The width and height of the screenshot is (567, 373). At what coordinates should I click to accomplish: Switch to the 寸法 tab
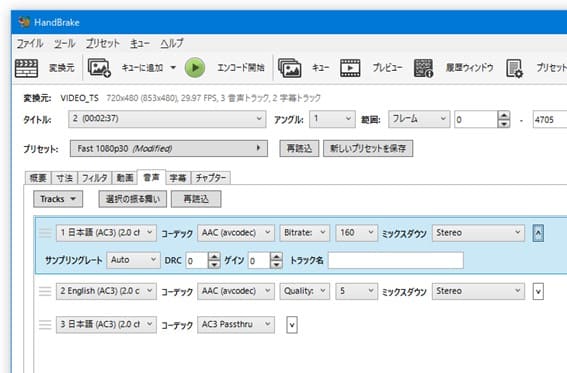64,178
